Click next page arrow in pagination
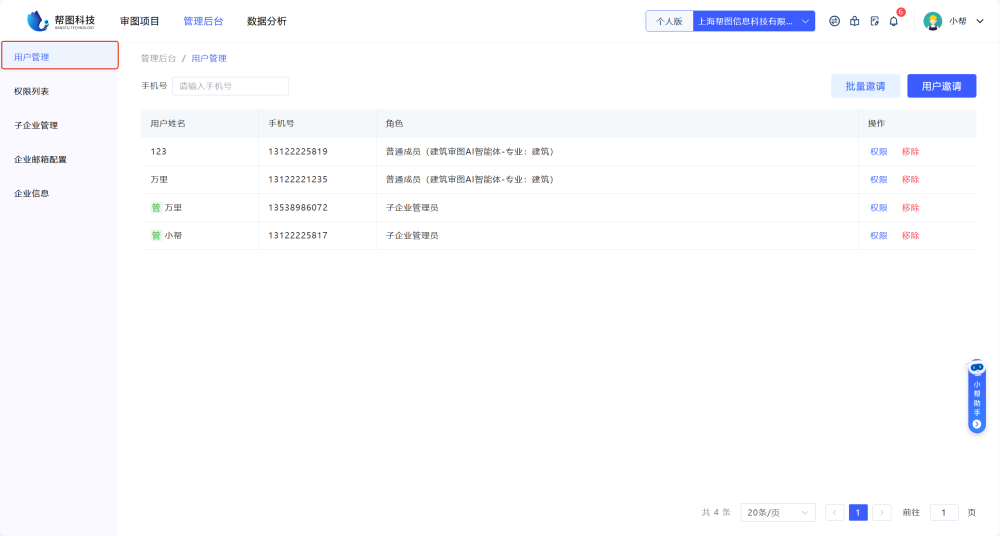 coord(882,513)
